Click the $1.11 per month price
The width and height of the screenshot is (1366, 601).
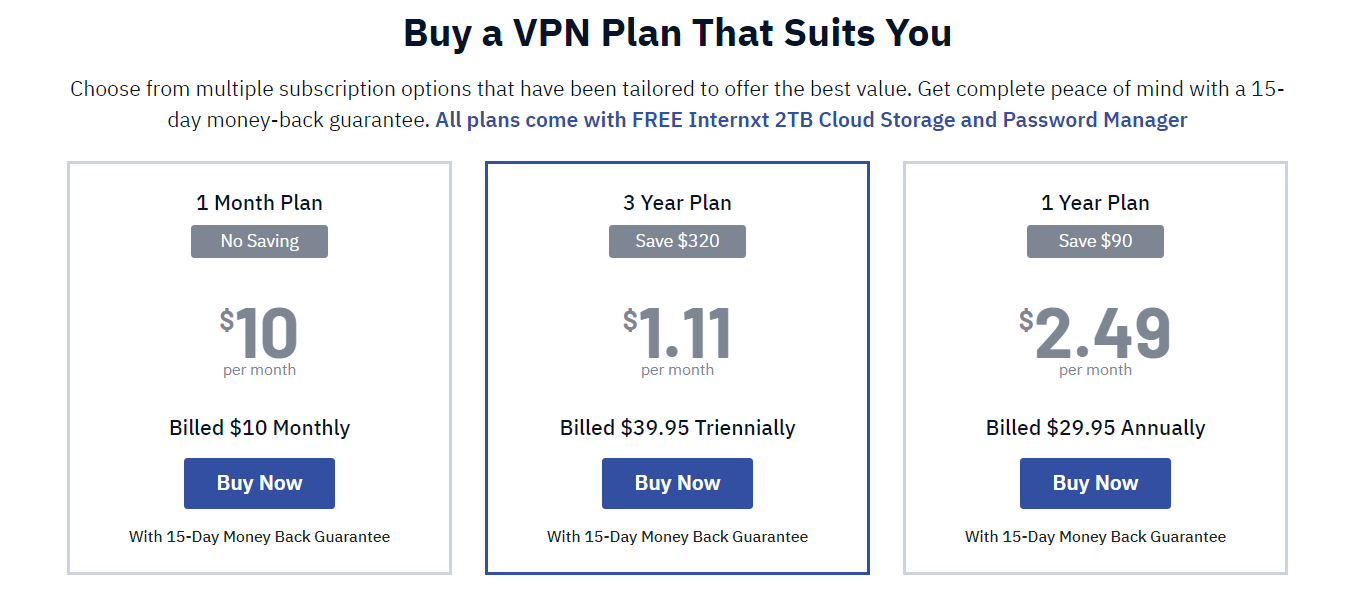677,341
